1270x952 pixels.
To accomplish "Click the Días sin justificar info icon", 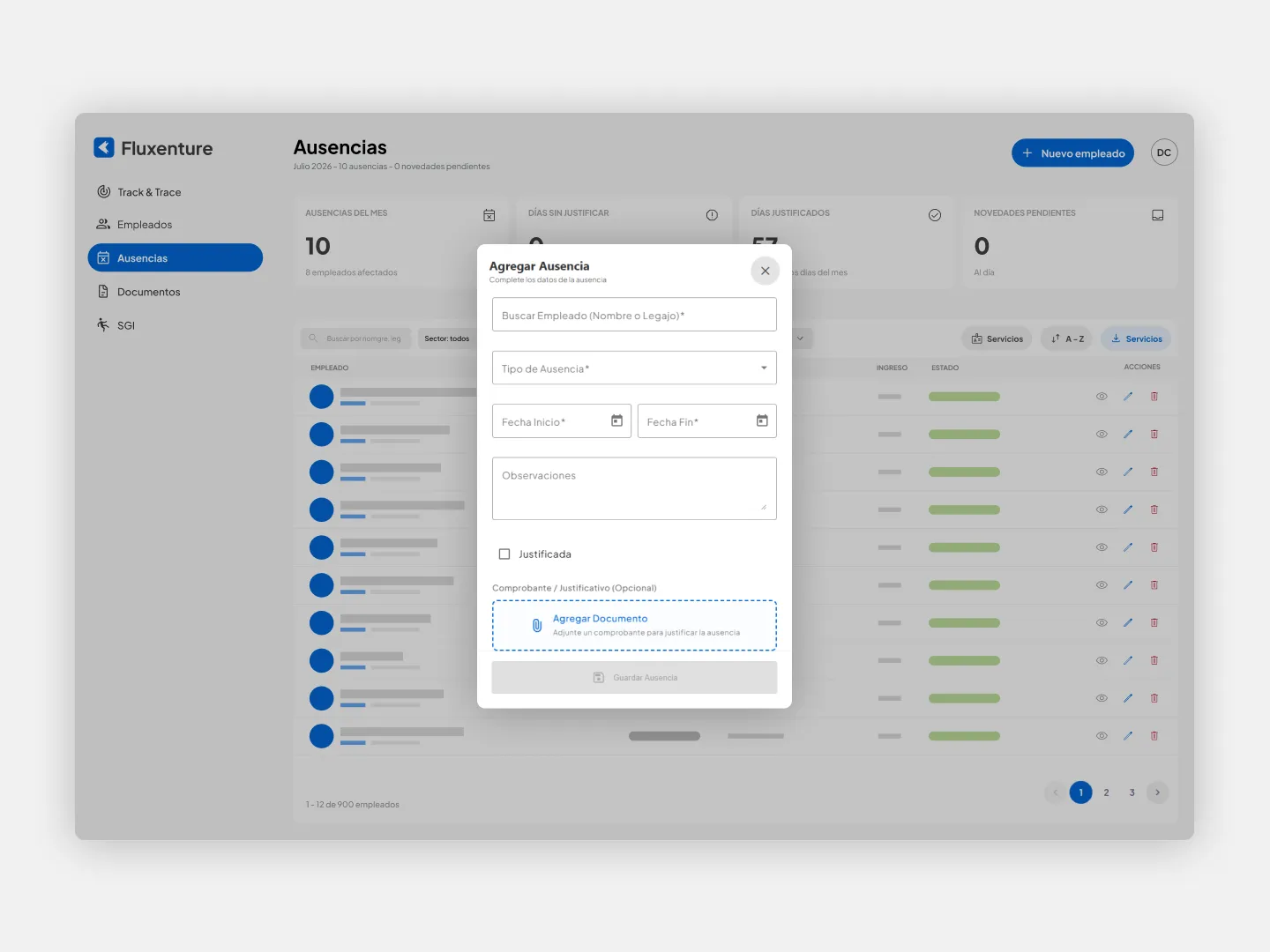I will 712,215.
